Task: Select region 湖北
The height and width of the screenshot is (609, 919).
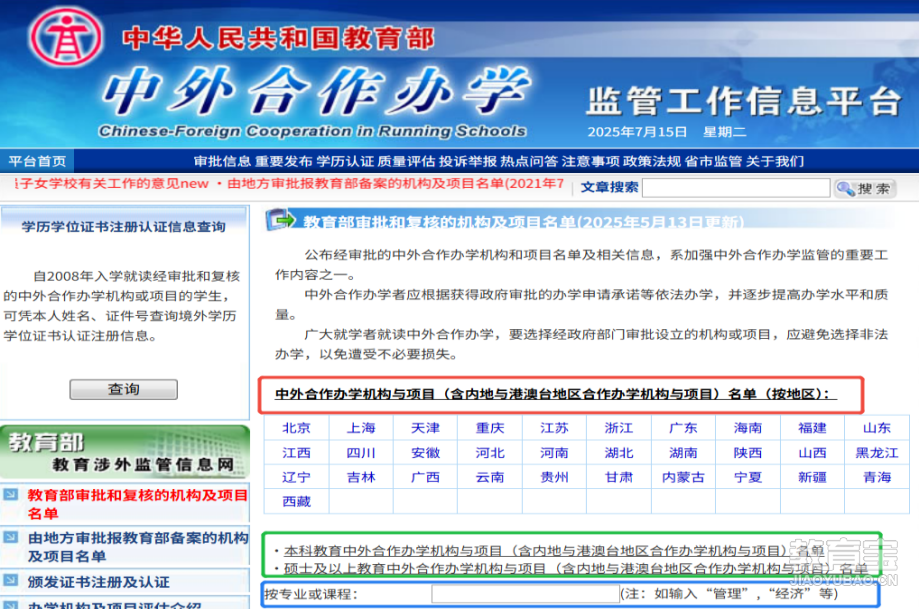Action: 619,453
